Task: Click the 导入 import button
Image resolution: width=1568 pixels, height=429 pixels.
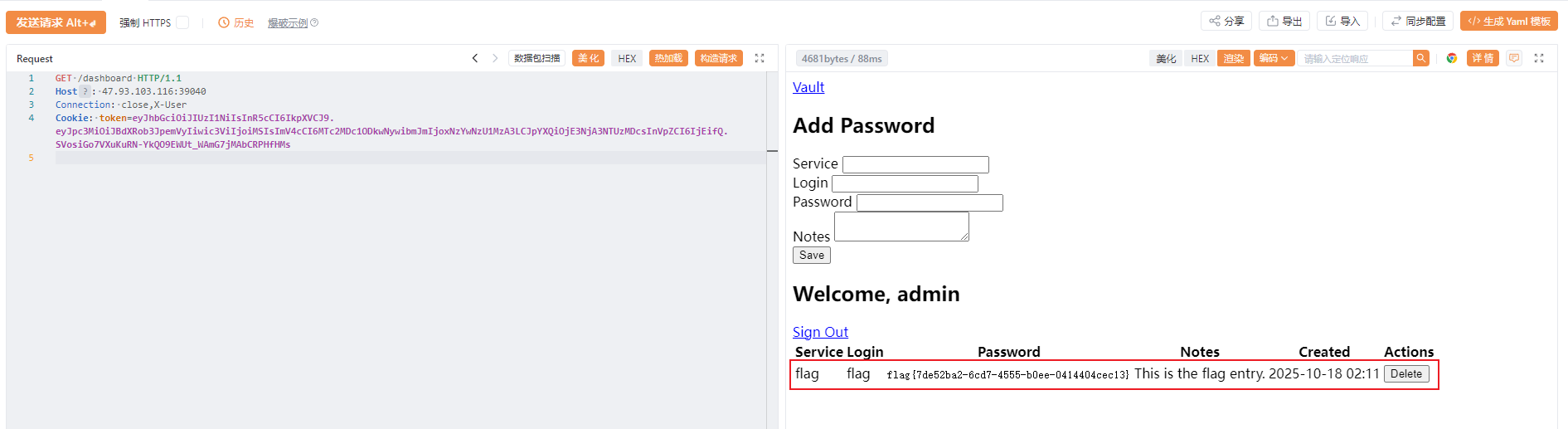Action: (1342, 22)
